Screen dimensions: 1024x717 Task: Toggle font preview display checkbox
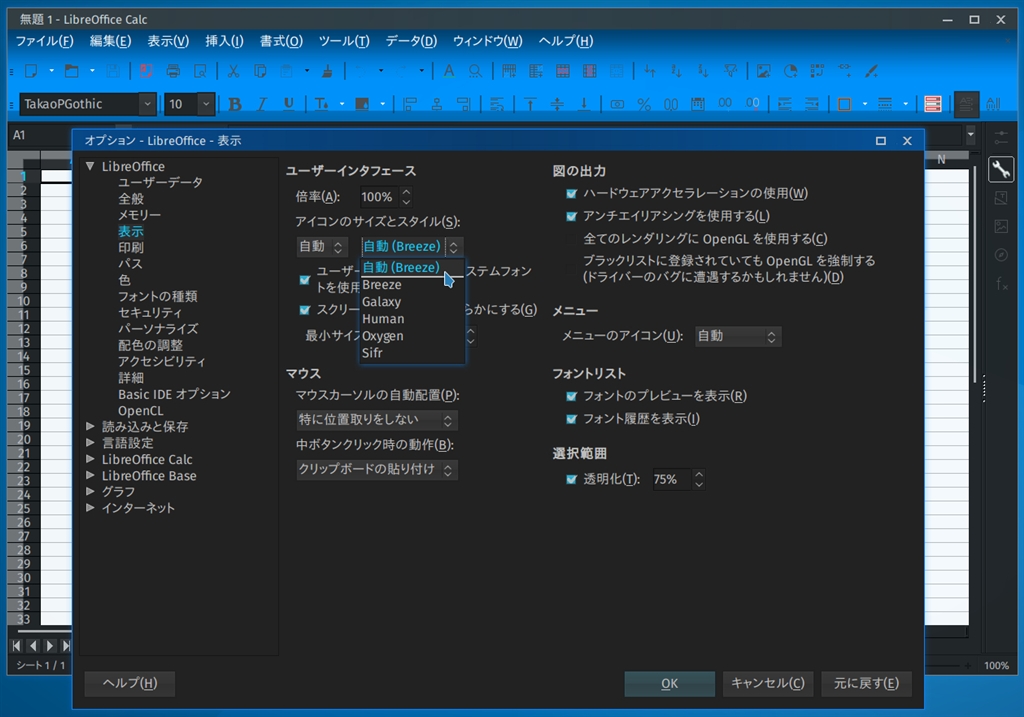[571, 396]
